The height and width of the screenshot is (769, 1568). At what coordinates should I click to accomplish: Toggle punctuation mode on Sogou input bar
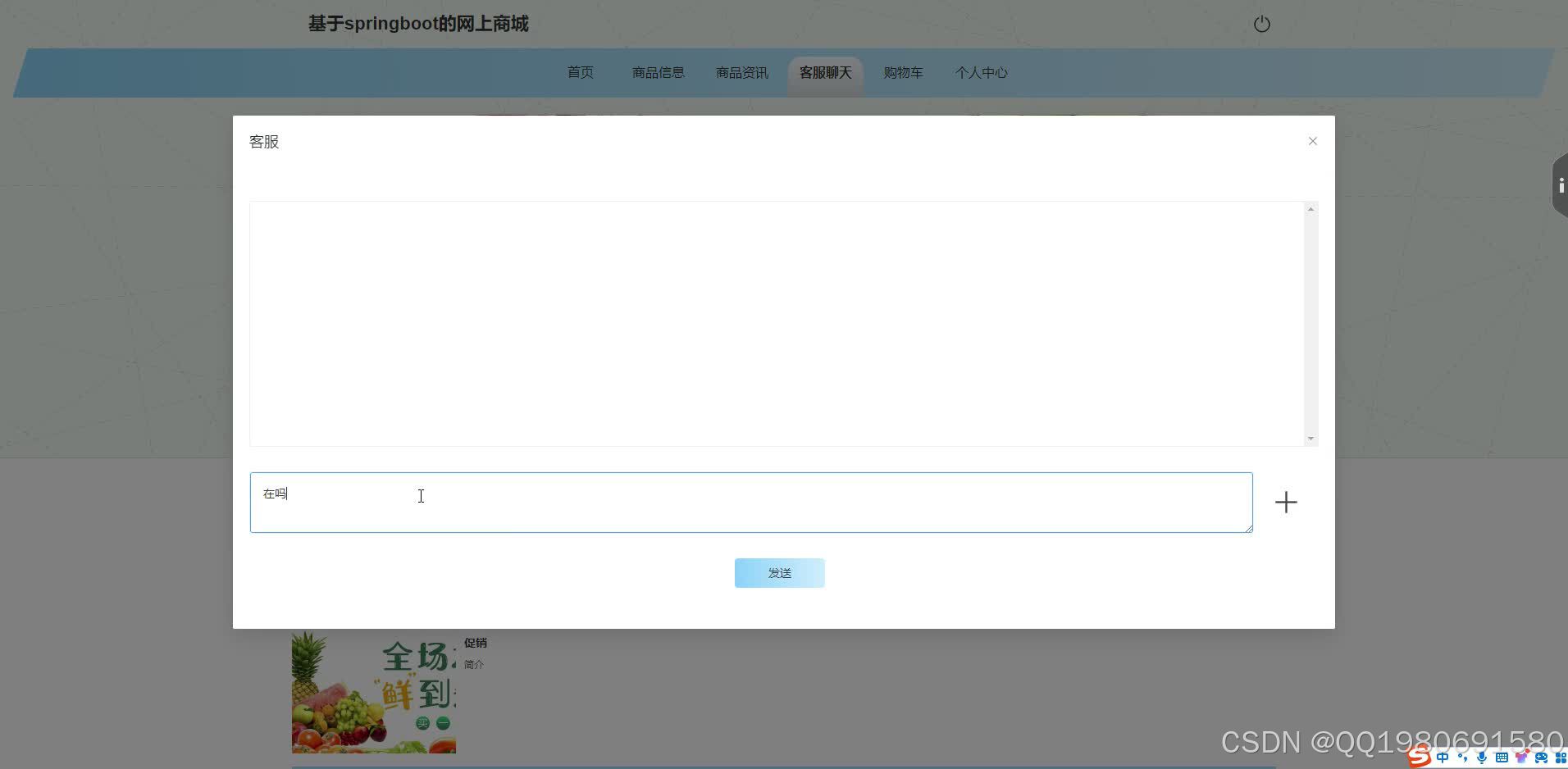(x=1461, y=757)
